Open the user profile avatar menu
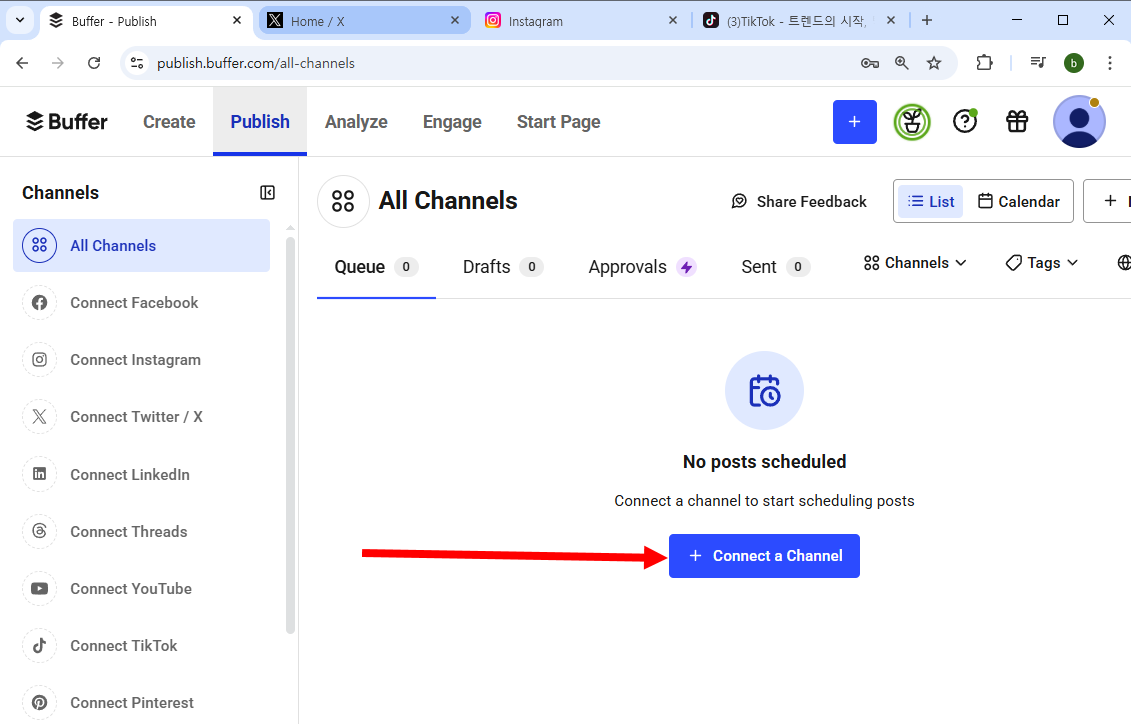1131x724 pixels. [1079, 122]
